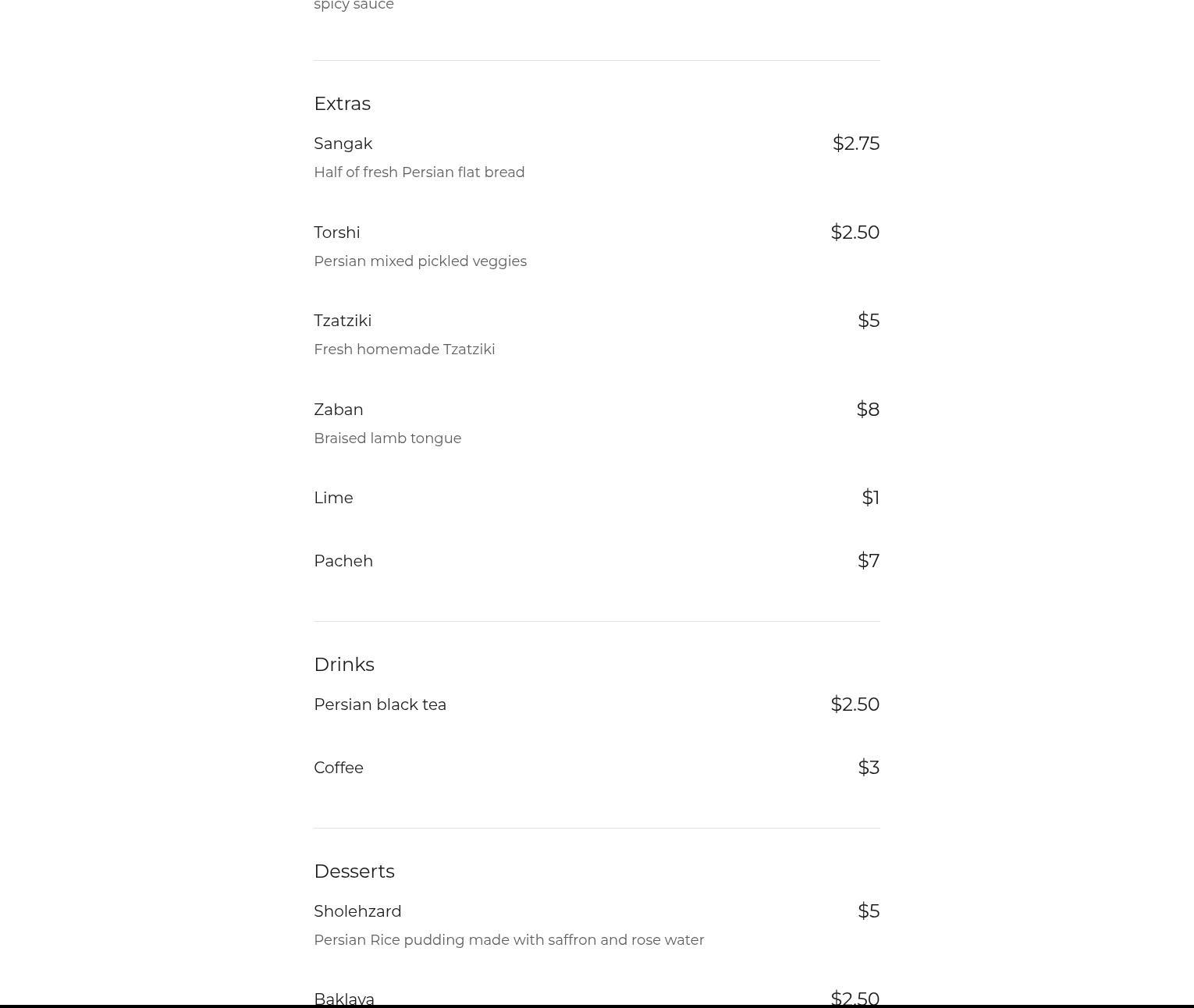1194x1008 pixels.
Task: Select the Persian black tea item
Action: point(380,705)
